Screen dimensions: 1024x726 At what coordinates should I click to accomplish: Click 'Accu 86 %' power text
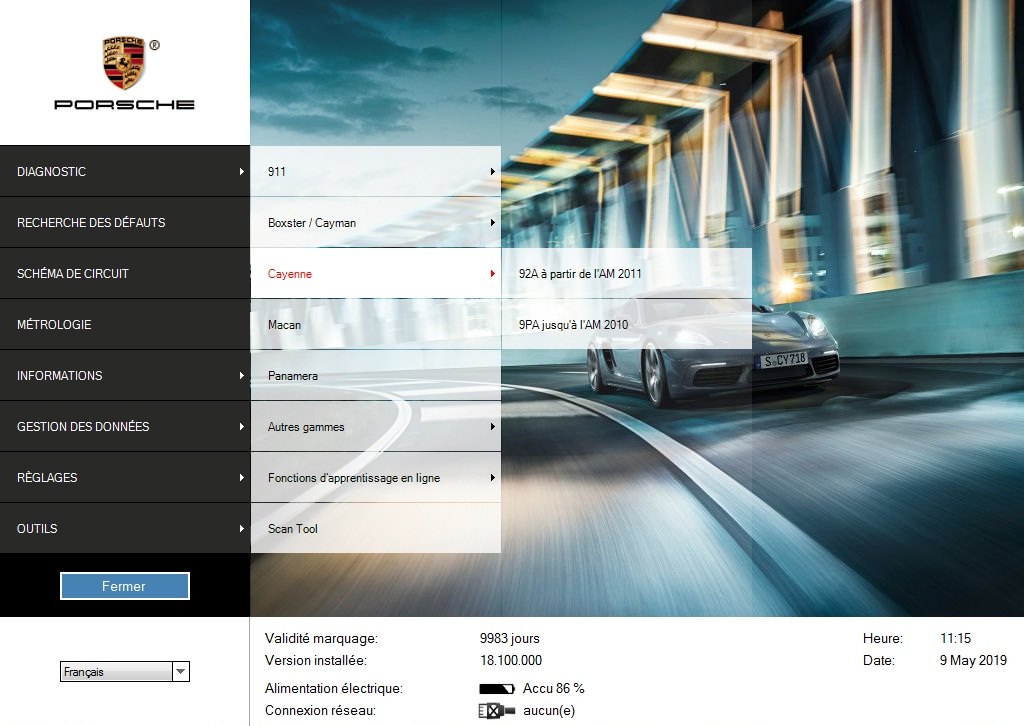pos(553,688)
